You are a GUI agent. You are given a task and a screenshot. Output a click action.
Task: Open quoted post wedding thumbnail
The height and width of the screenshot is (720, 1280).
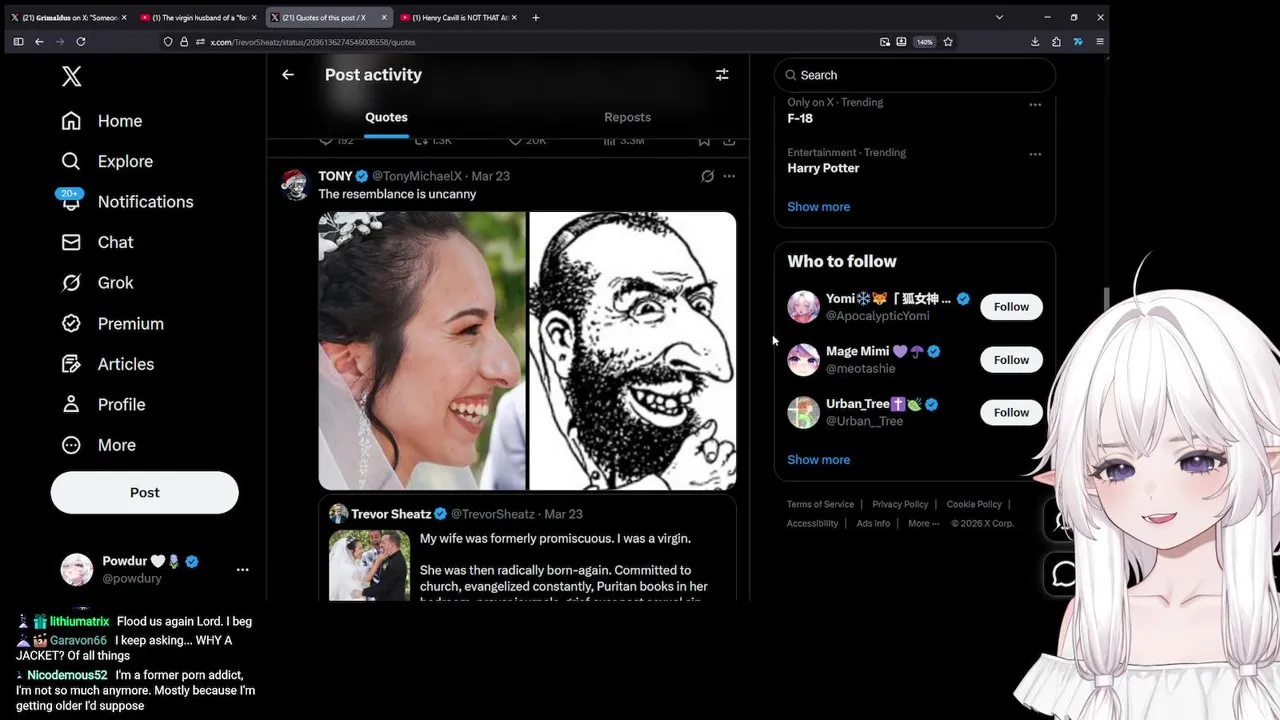click(369, 565)
